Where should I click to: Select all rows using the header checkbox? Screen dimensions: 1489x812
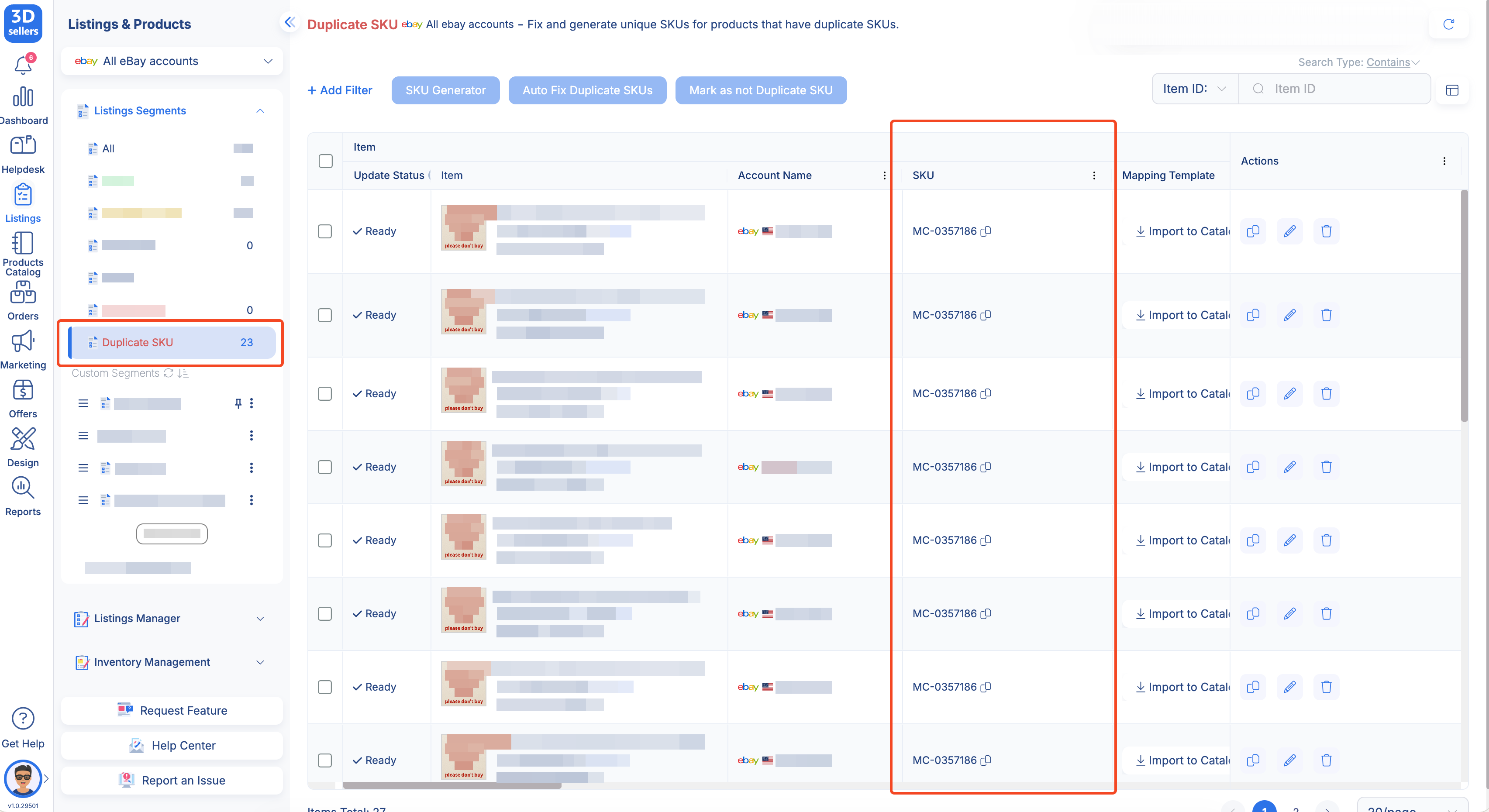coord(325,161)
